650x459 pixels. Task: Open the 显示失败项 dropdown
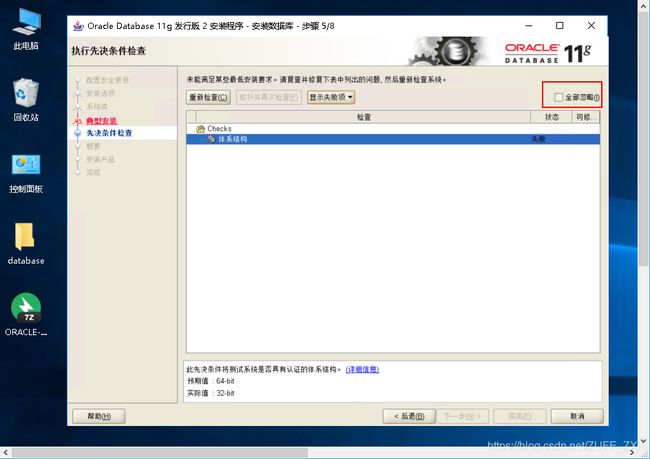[331, 97]
